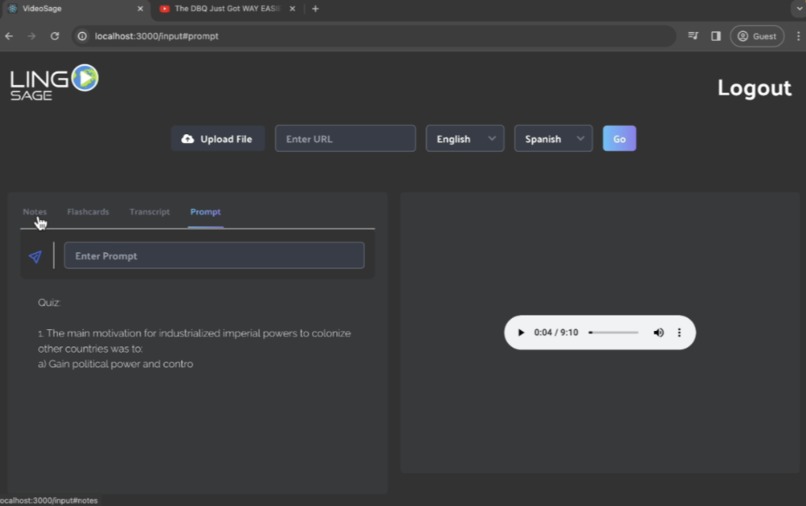Open the media control icon in browser toolbar

[693, 36]
